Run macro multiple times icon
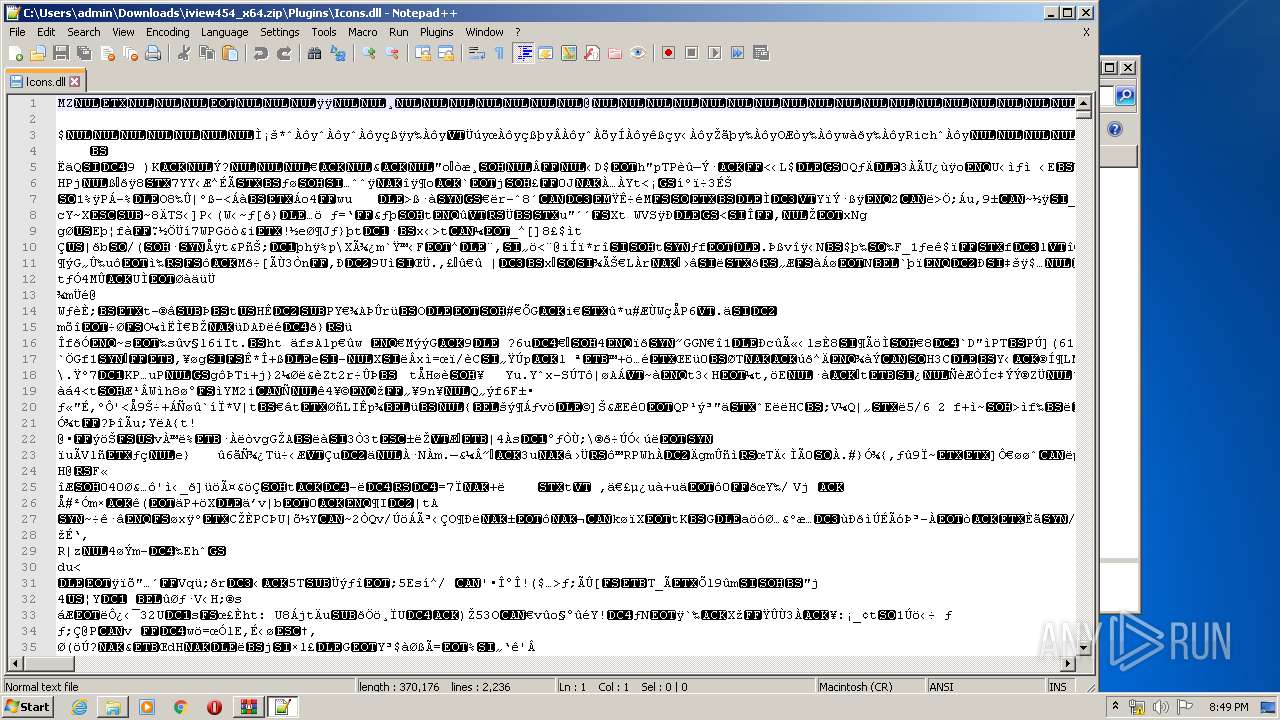This screenshot has width=1280, height=720. [x=738, y=53]
